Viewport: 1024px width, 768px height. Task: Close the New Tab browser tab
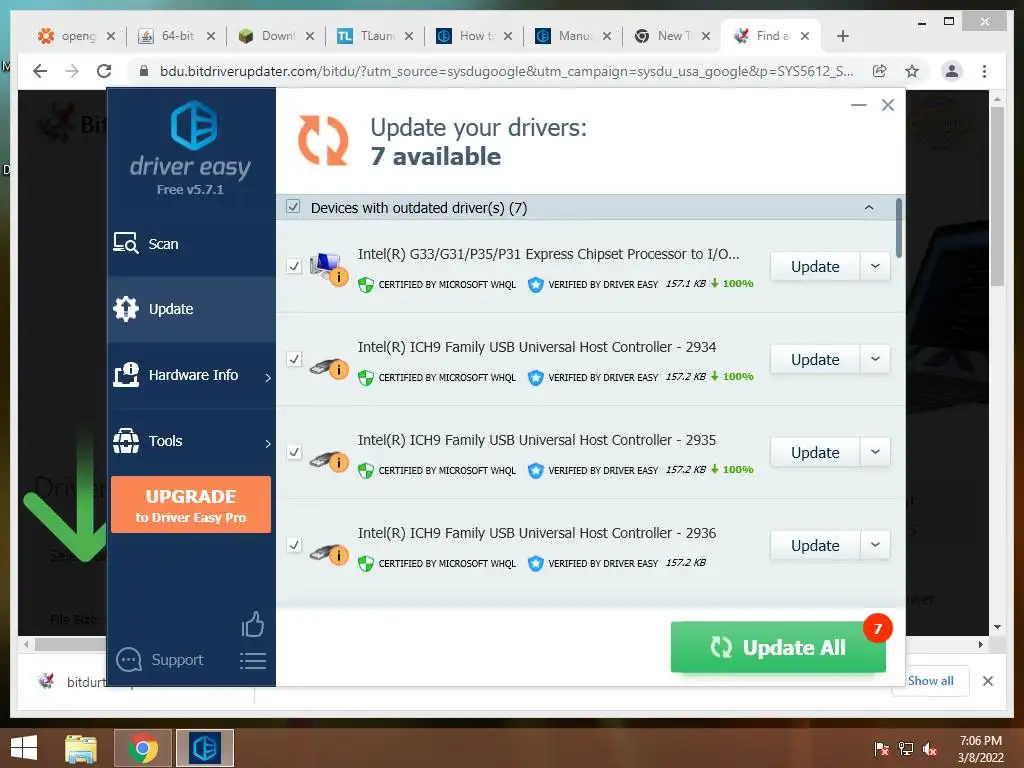(705, 36)
